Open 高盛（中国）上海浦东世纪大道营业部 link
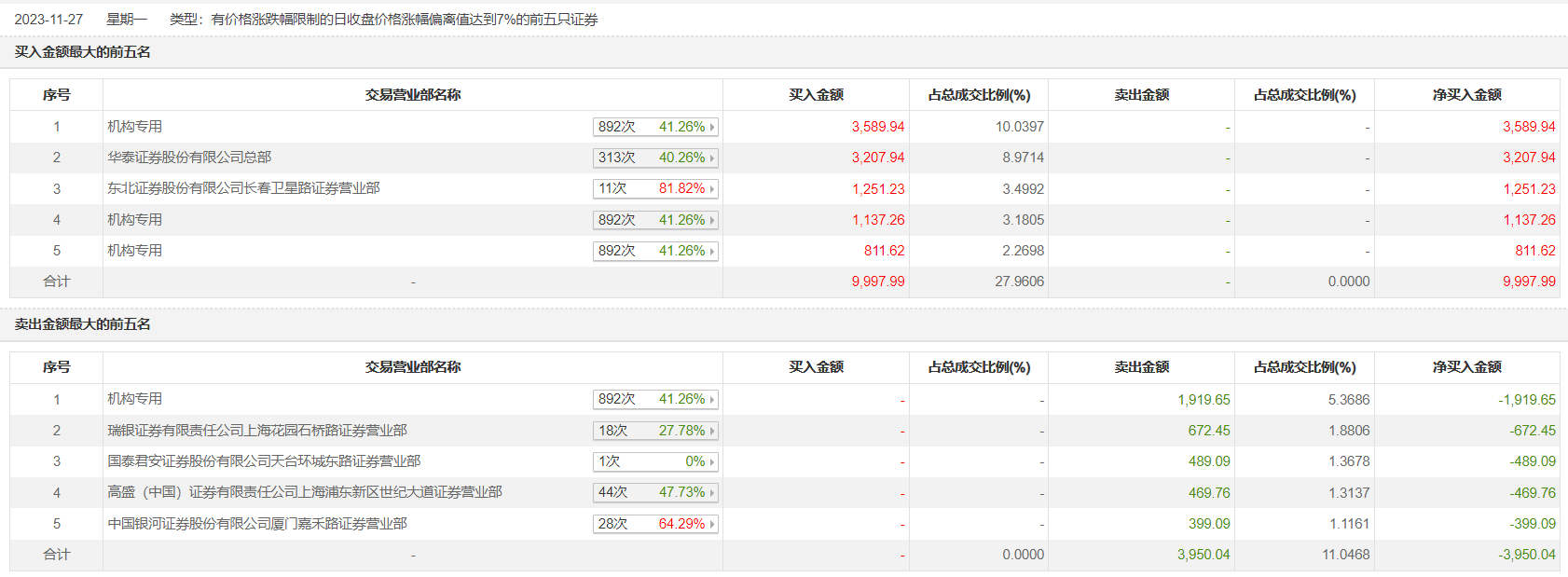Viewport: 1568px width, 577px height. pos(305,492)
